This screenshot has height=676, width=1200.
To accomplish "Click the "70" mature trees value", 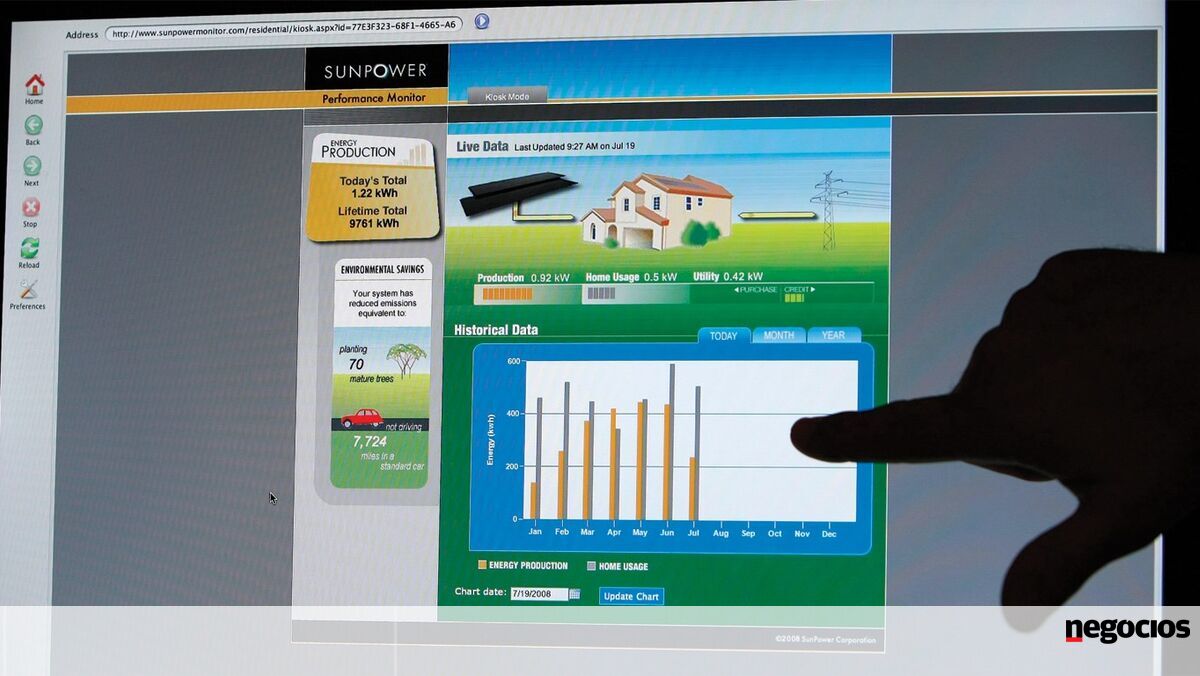I will point(356,364).
